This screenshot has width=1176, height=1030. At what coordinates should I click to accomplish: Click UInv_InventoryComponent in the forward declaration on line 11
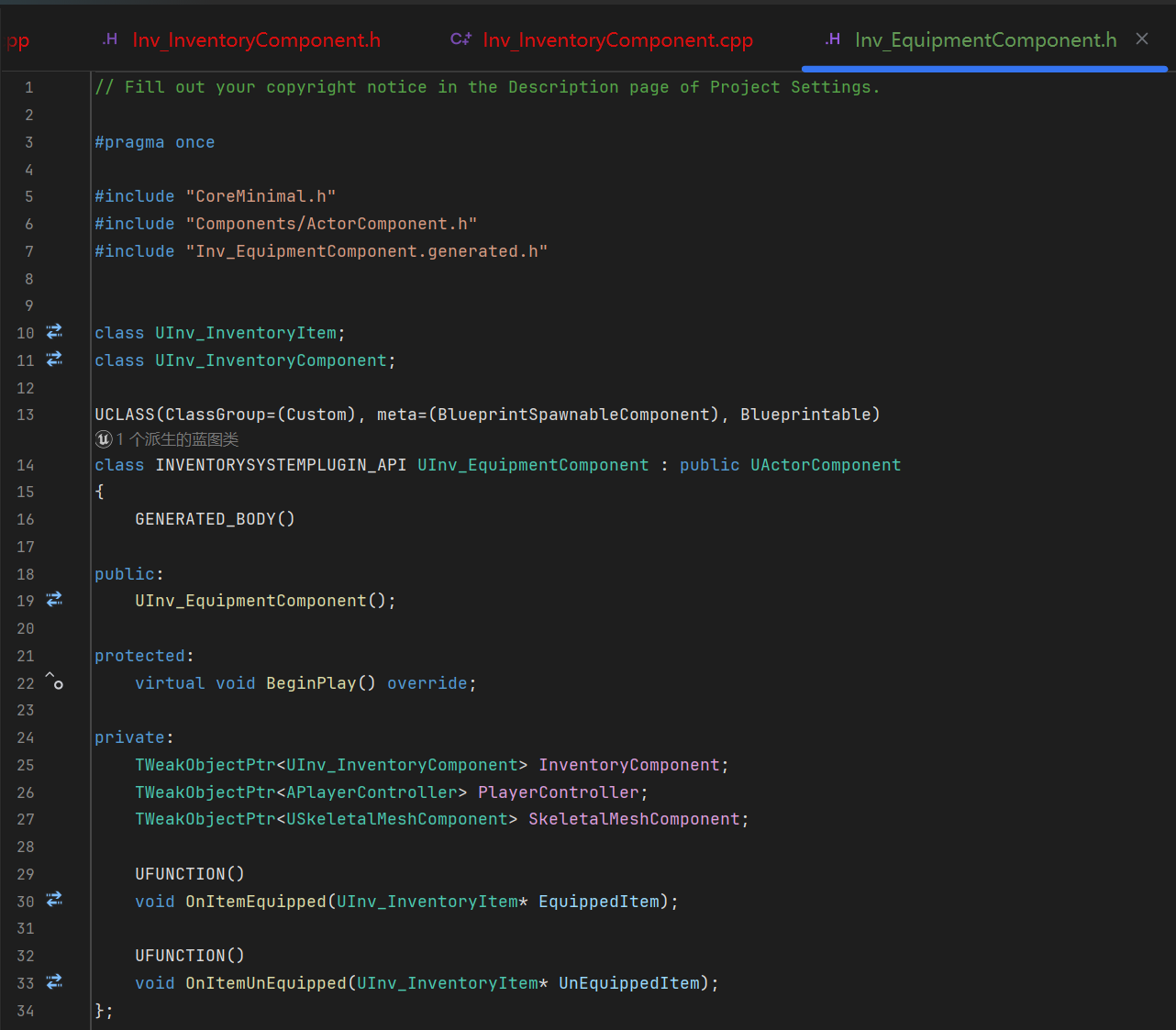pyautogui.click(x=271, y=360)
